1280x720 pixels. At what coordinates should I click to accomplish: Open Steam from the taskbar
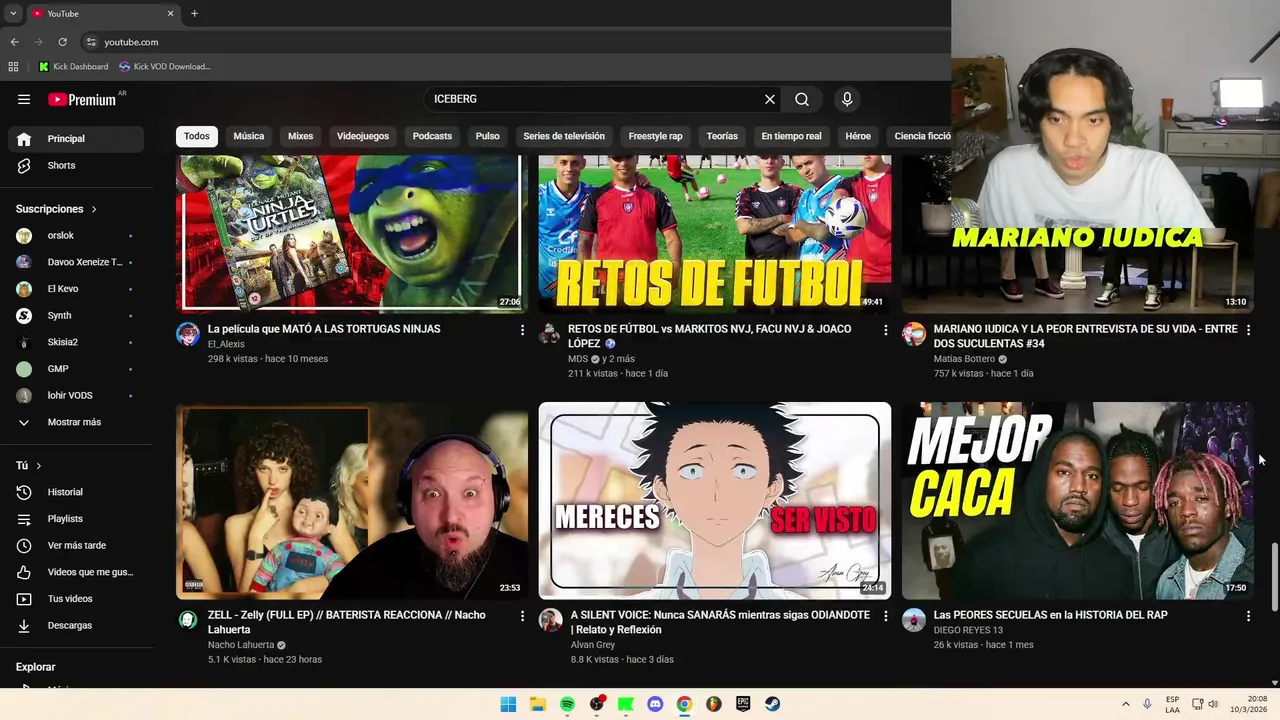772,704
